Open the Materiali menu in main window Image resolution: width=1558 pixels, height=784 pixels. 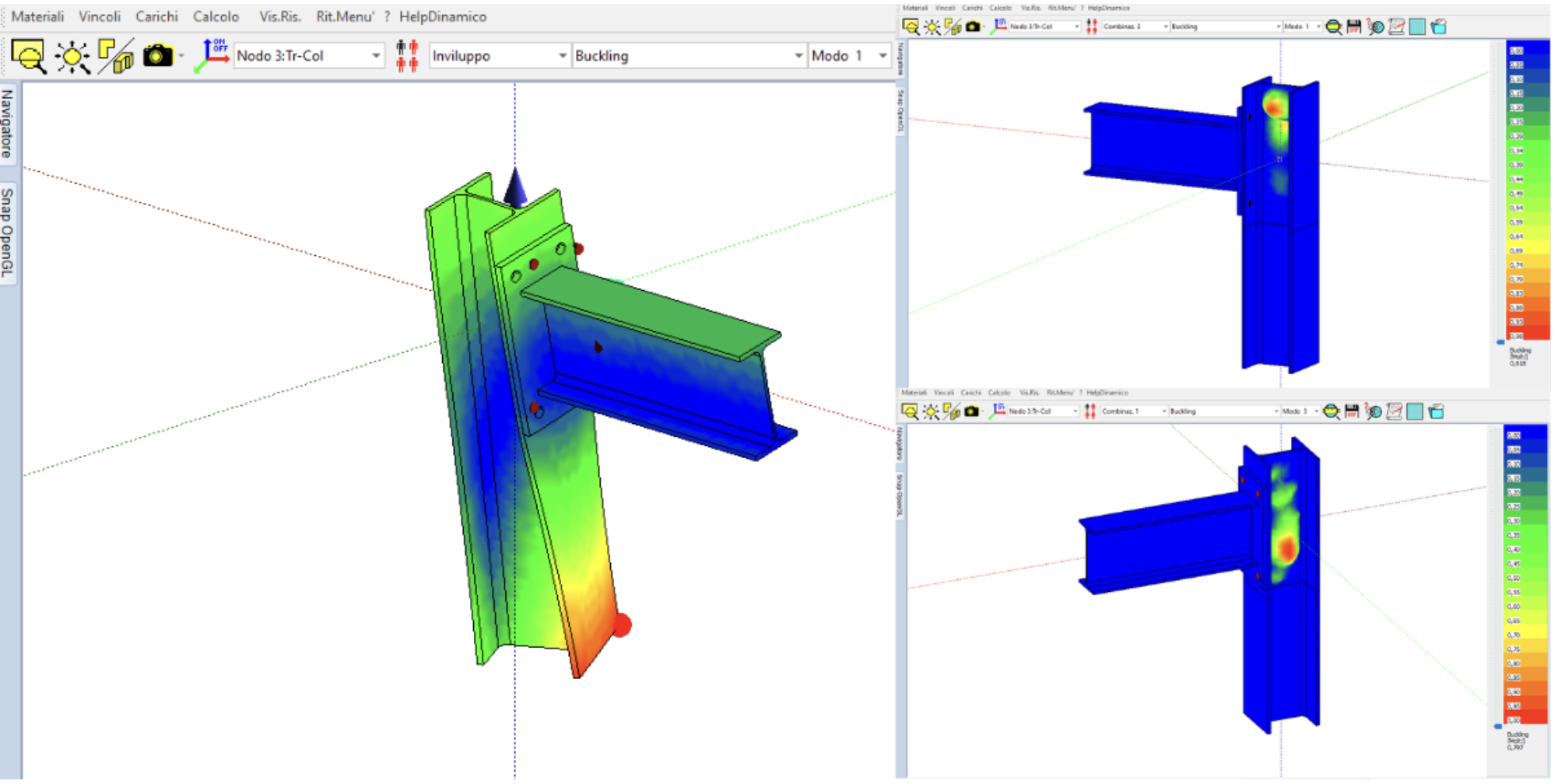point(37,16)
